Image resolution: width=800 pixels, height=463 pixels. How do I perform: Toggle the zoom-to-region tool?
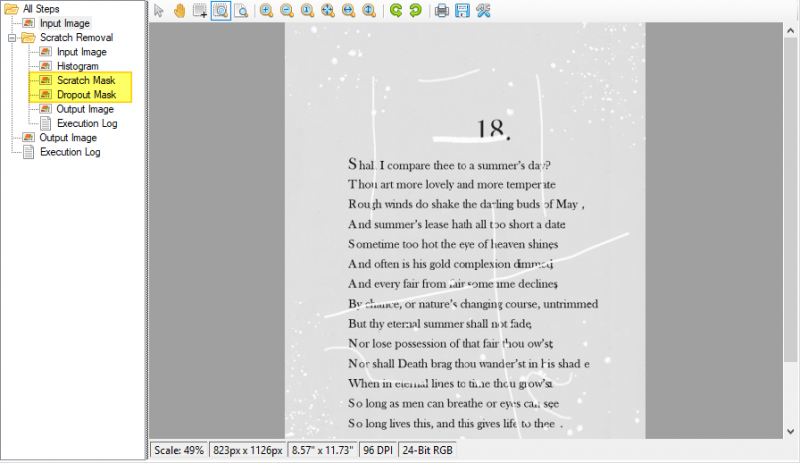220,11
